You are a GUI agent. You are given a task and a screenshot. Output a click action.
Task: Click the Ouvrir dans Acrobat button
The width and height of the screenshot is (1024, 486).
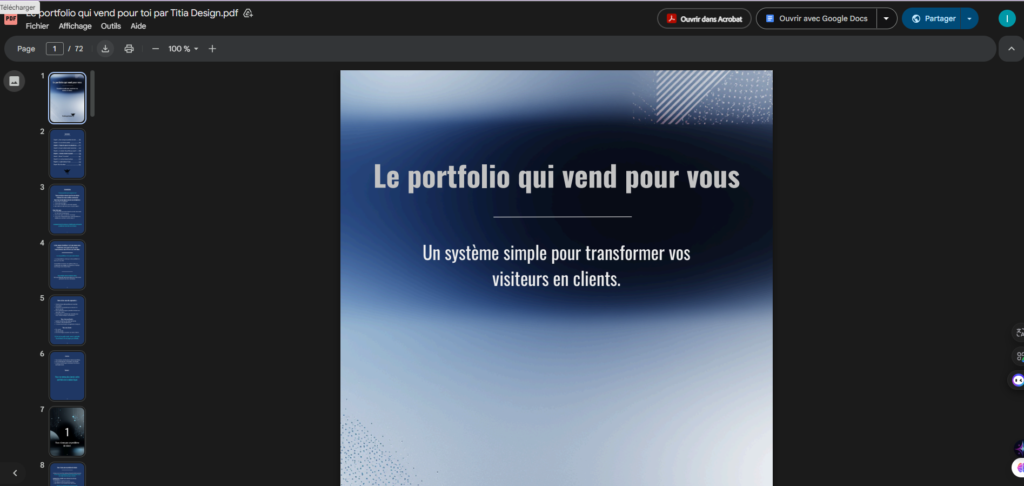(x=704, y=18)
